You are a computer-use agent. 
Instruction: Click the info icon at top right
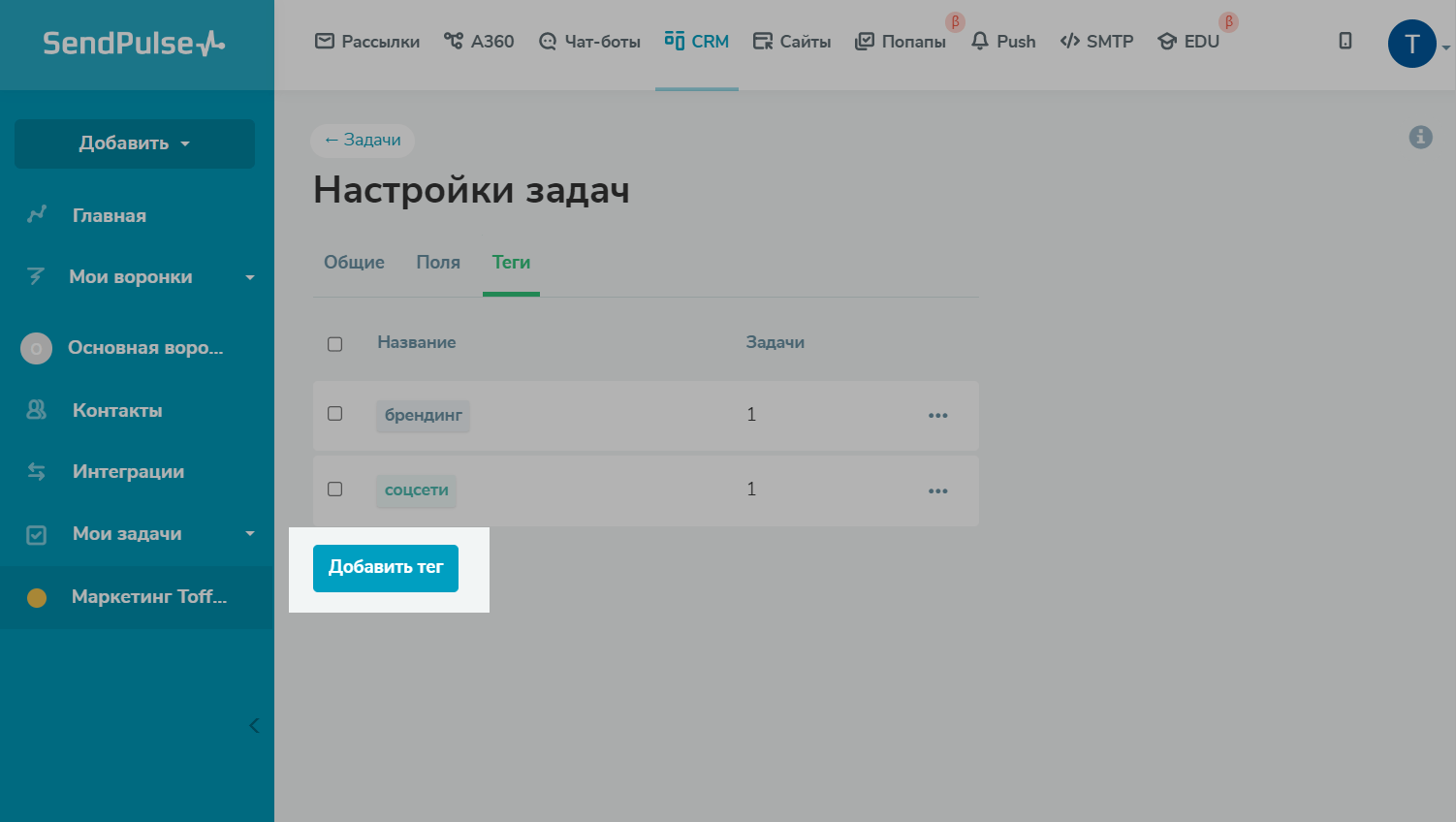(x=1420, y=138)
